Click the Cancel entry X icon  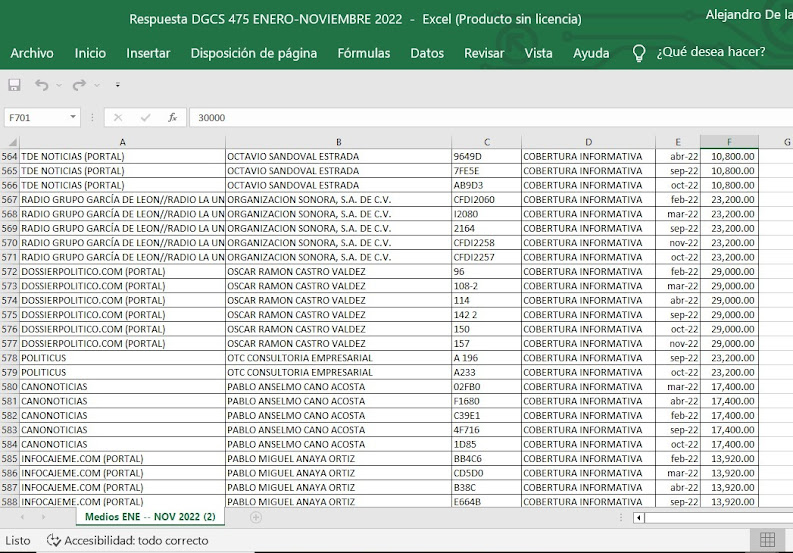click(118, 117)
